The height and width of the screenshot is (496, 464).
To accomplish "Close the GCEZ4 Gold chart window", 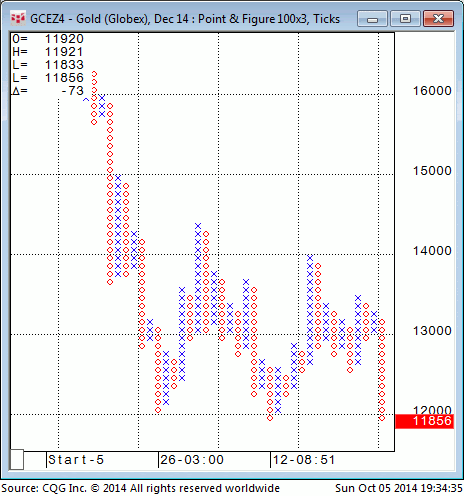I will pos(438,18).
